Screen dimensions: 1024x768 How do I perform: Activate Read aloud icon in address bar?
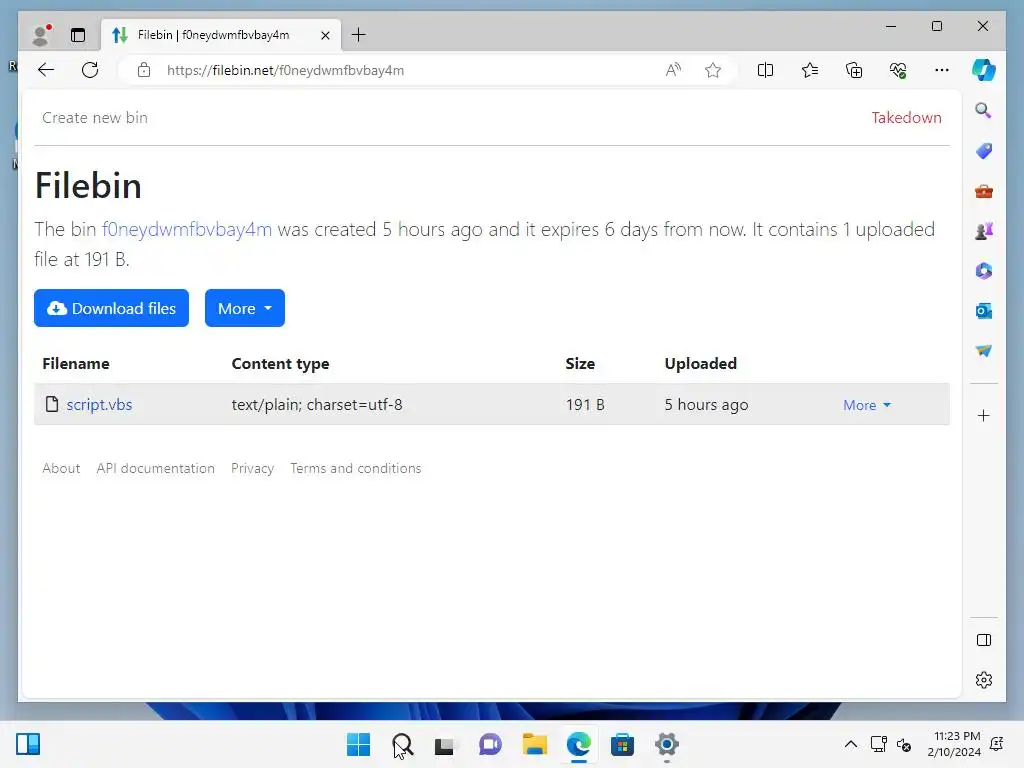pyautogui.click(x=673, y=70)
